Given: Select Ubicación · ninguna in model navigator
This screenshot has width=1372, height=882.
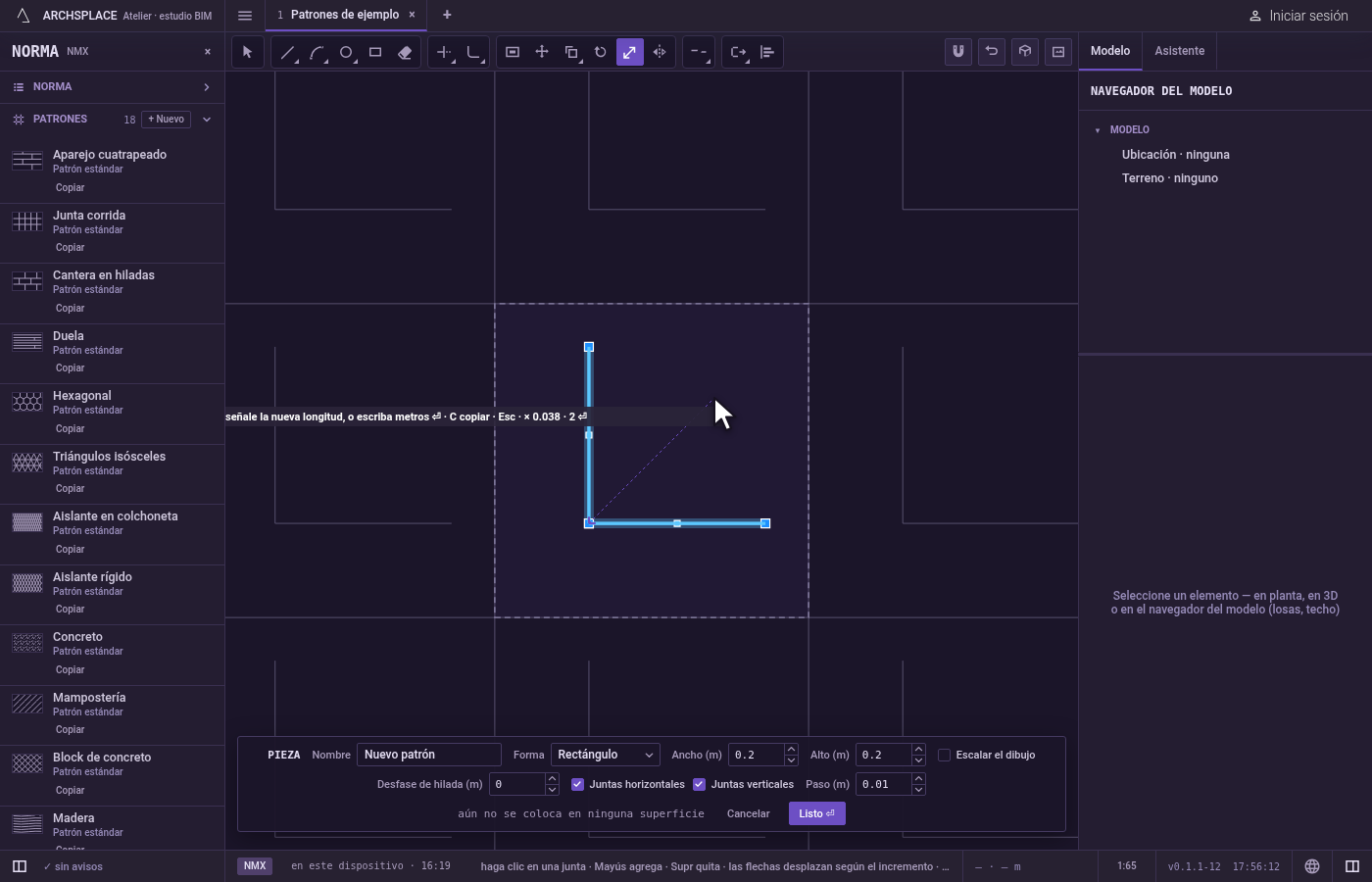Looking at the screenshot, I should pos(1176,155).
